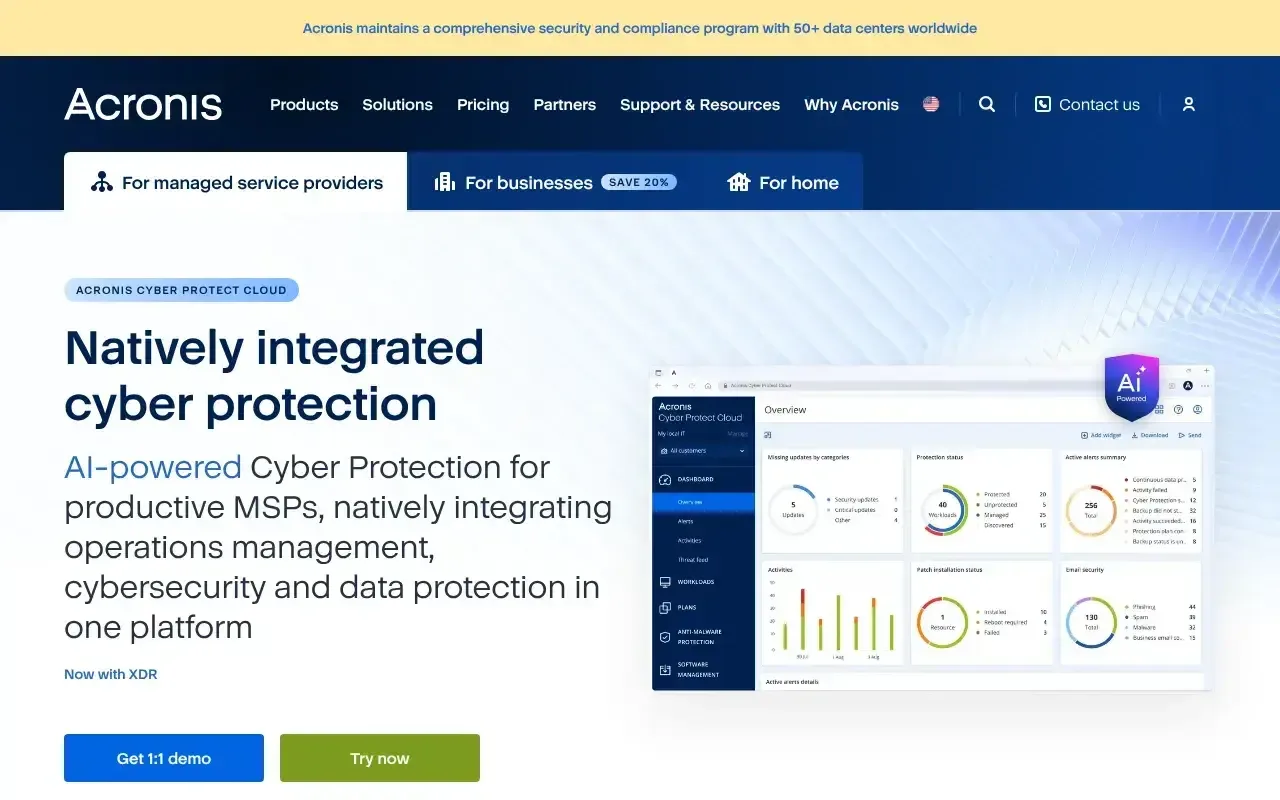Open the Workloads section icon
1280x800 pixels.
click(661, 582)
